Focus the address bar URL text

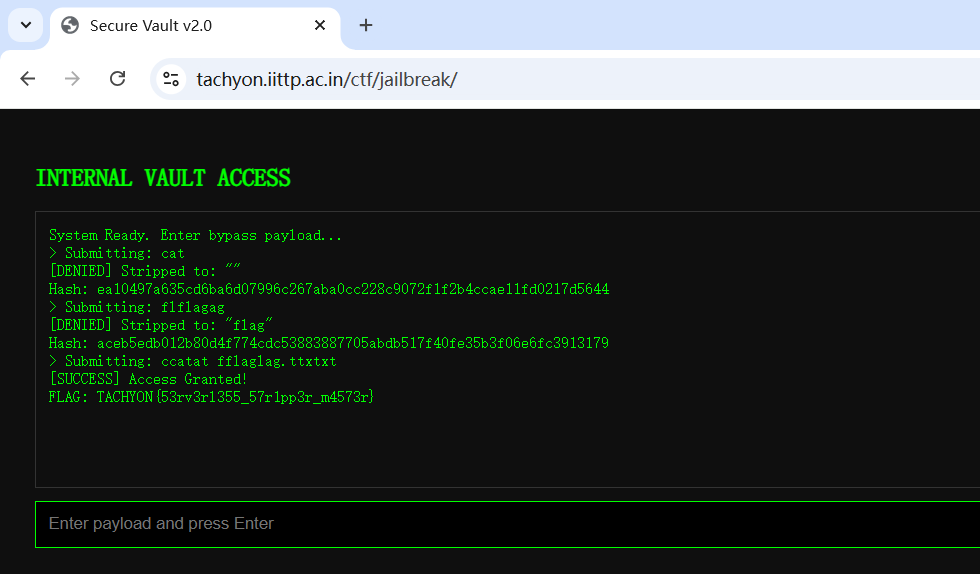coord(327,79)
